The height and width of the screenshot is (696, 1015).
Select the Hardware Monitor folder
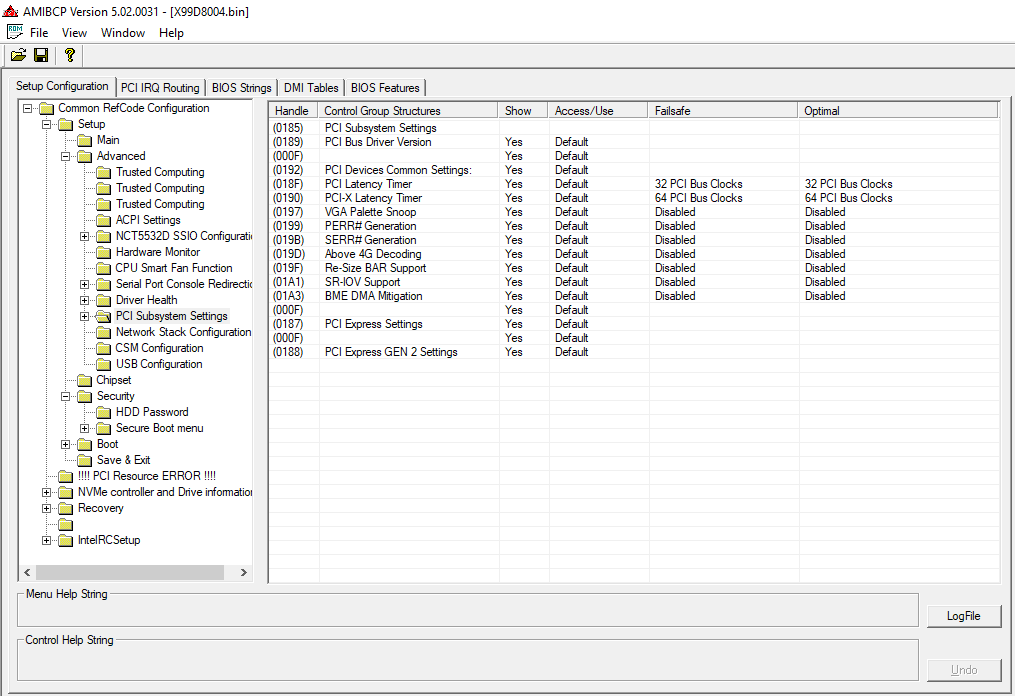click(x=157, y=252)
